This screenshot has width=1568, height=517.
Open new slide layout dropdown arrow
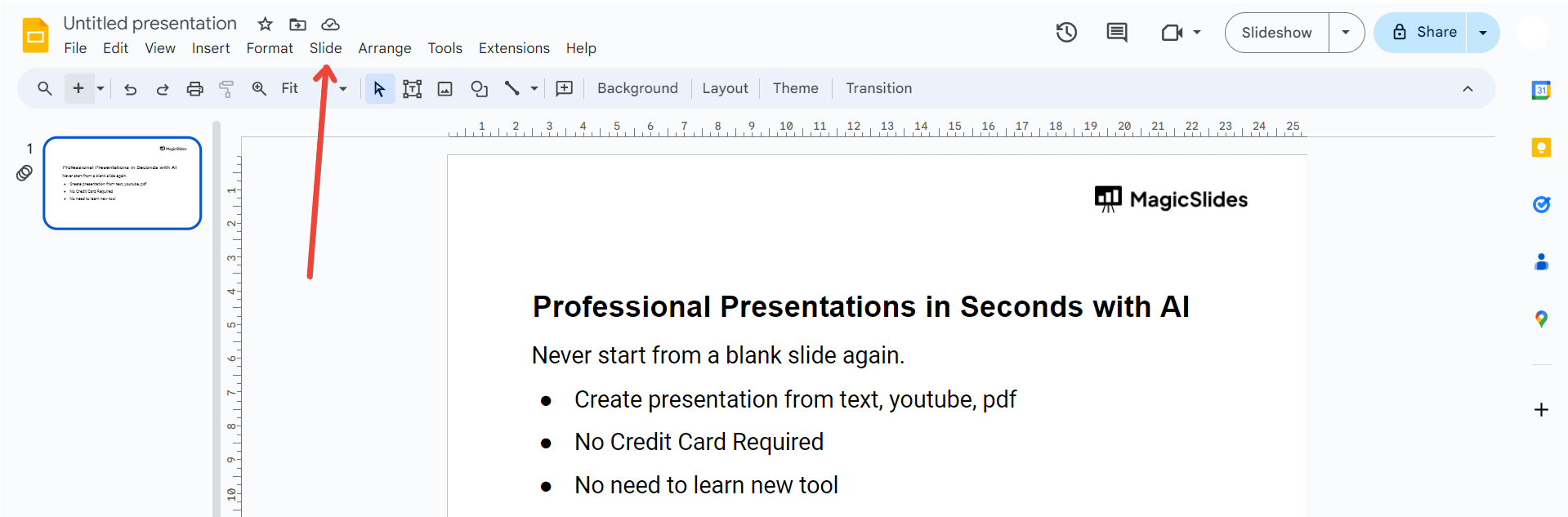point(101,89)
